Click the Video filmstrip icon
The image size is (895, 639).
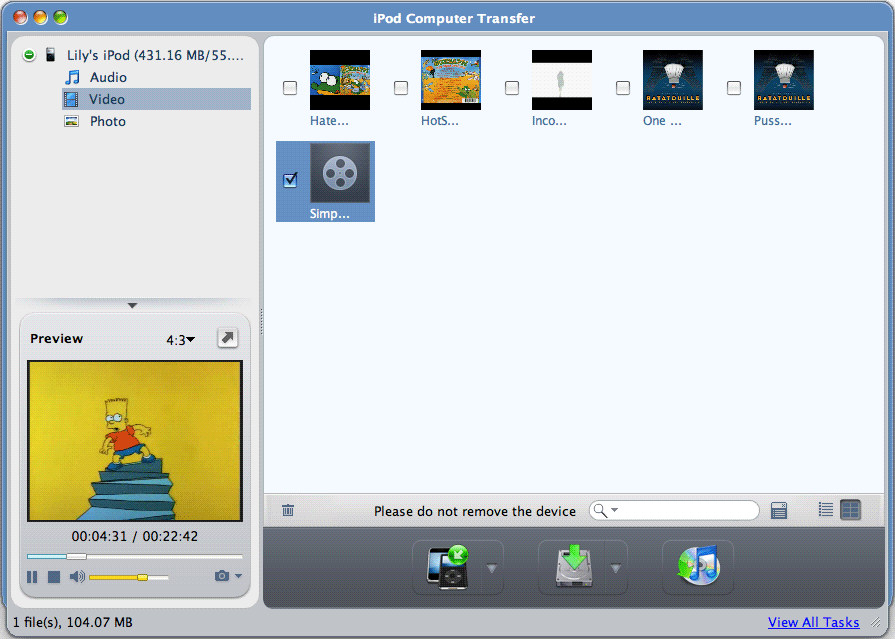[x=71, y=99]
